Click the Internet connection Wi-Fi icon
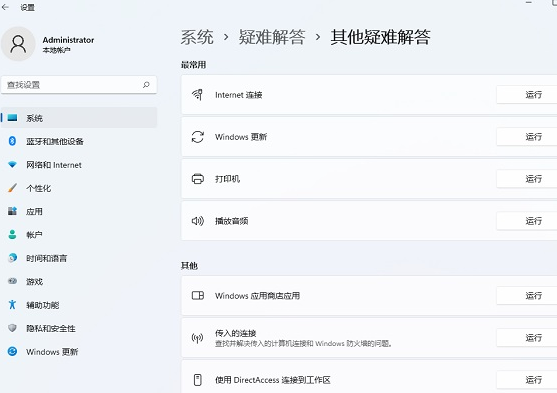The height and width of the screenshot is (393, 557). [198, 95]
